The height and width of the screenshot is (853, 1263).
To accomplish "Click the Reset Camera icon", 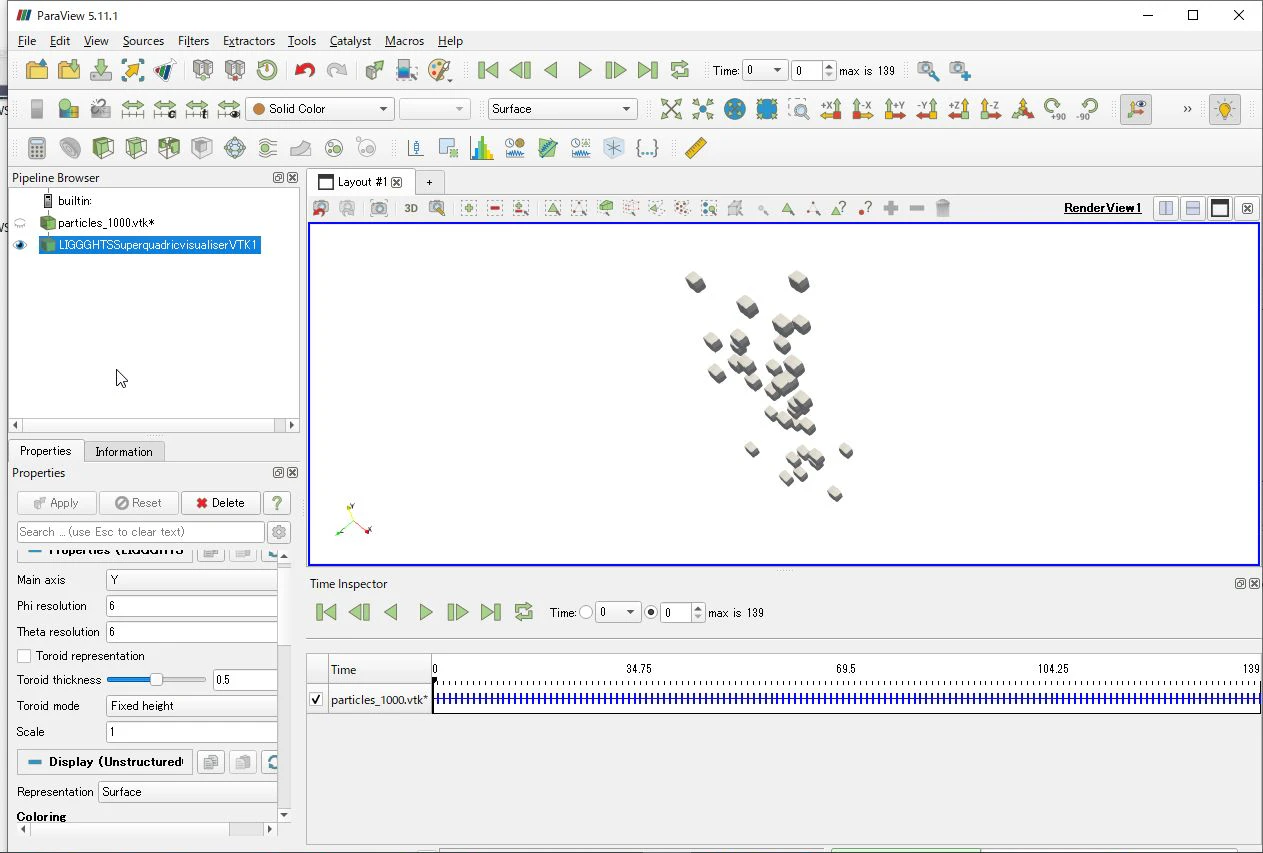I will (x=671, y=109).
